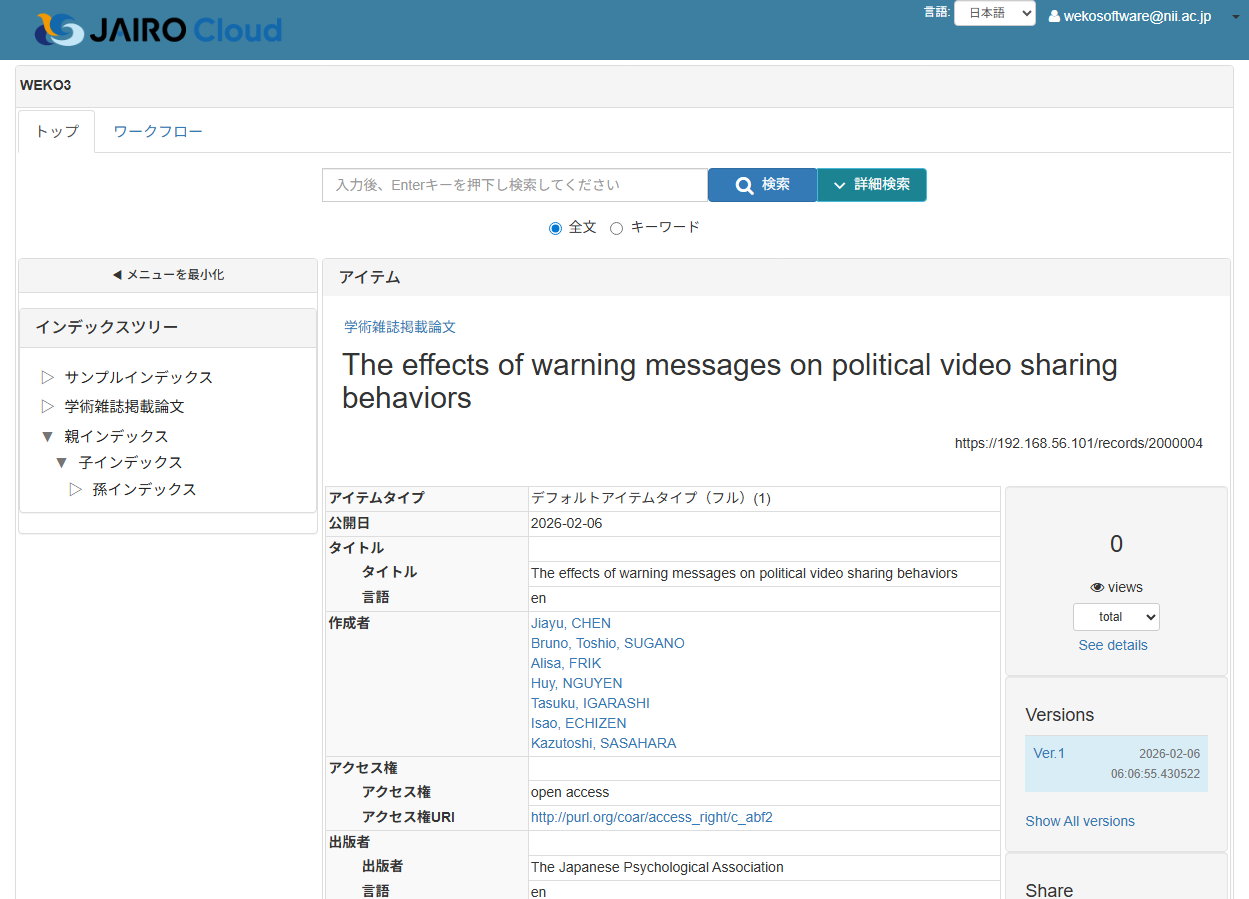Expand the 孫インデックス tree arrow

point(75,490)
